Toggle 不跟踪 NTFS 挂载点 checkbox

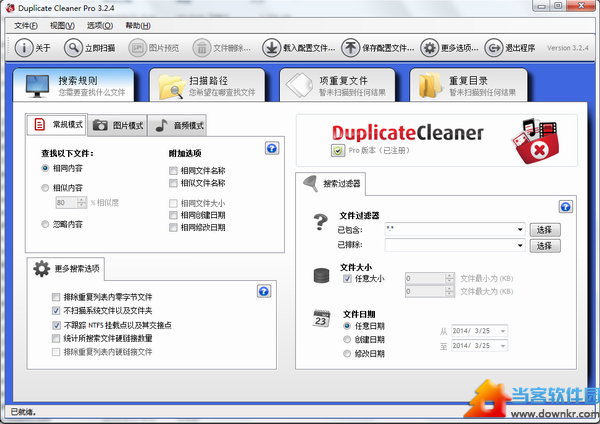56,325
